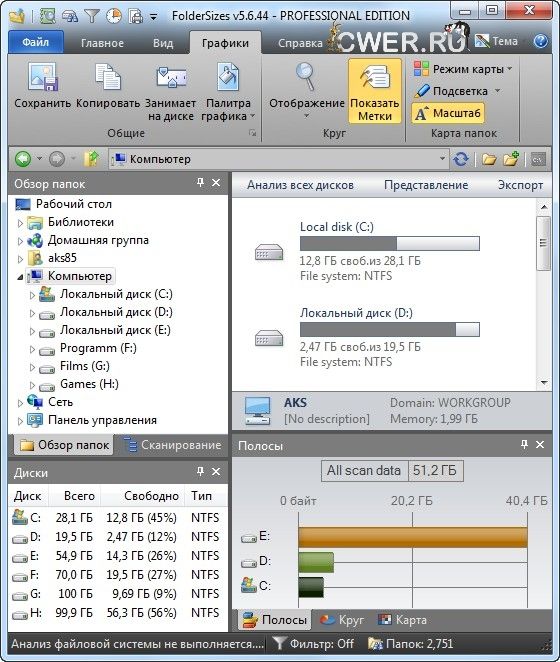560x662 pixels.
Task: Click the Занимает на диске icon
Action: [x=171, y=77]
